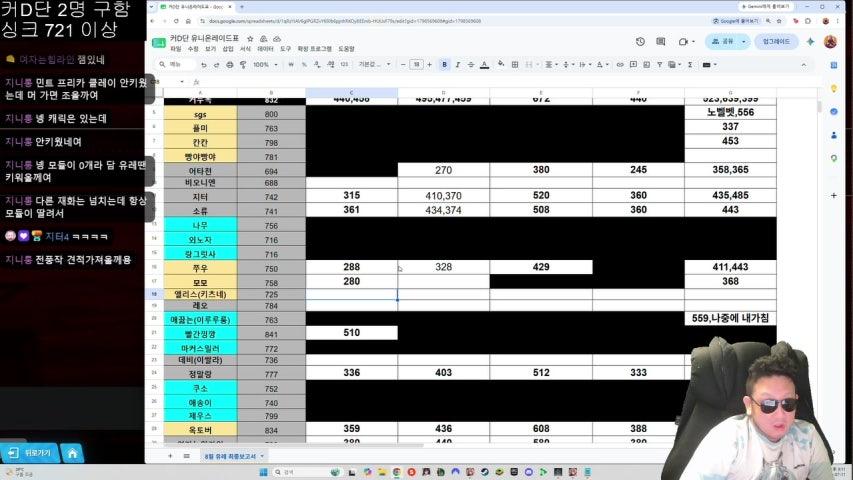
Task: Open version history clock icon
Action: point(640,41)
